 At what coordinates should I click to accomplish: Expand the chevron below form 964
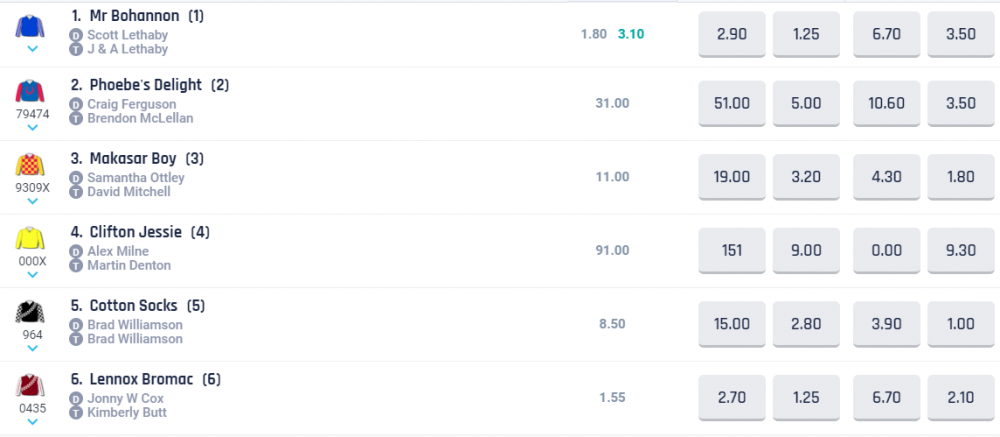[x=32, y=349]
